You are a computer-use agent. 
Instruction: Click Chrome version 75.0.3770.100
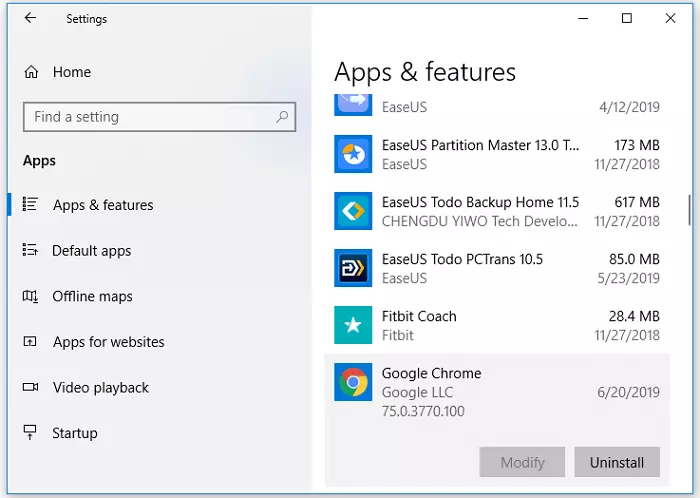click(x=423, y=411)
